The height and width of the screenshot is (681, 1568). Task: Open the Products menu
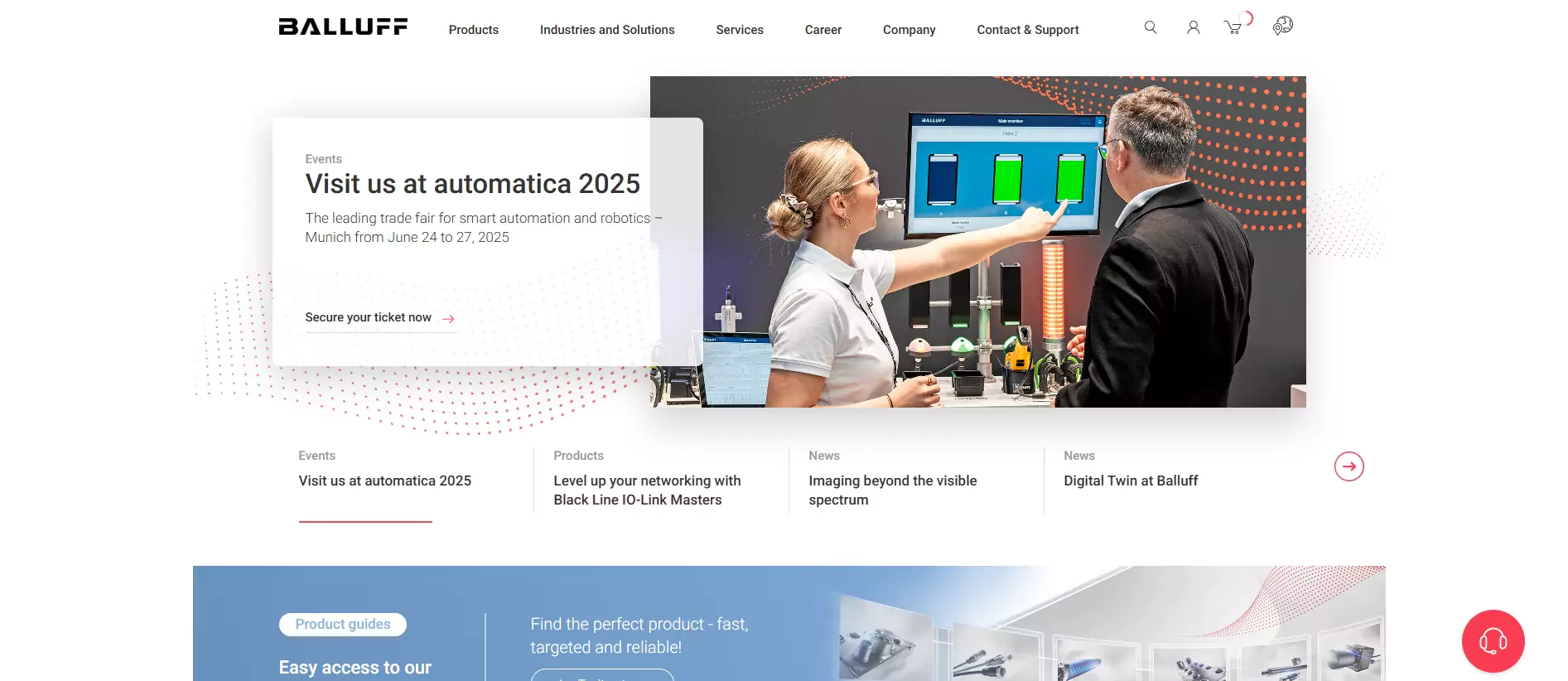pyautogui.click(x=474, y=30)
